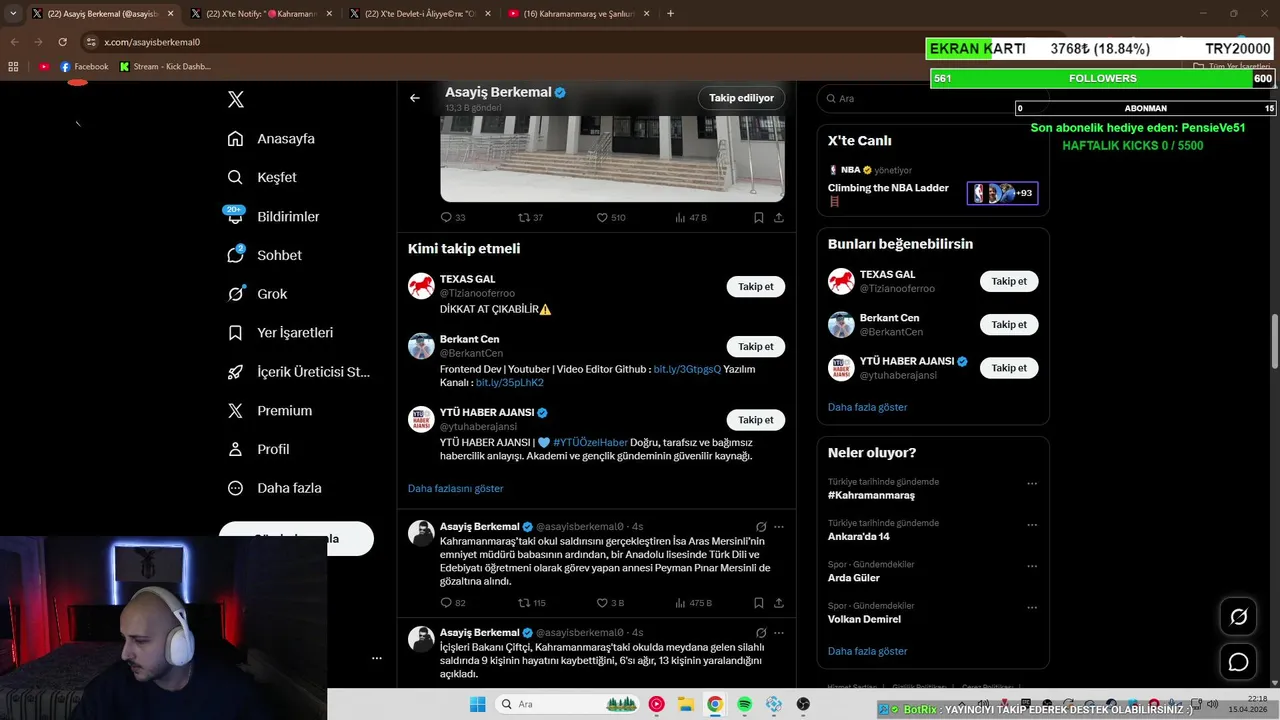The height and width of the screenshot is (720, 1280).
Task: Open Premium in the sidebar
Action: pos(269,411)
